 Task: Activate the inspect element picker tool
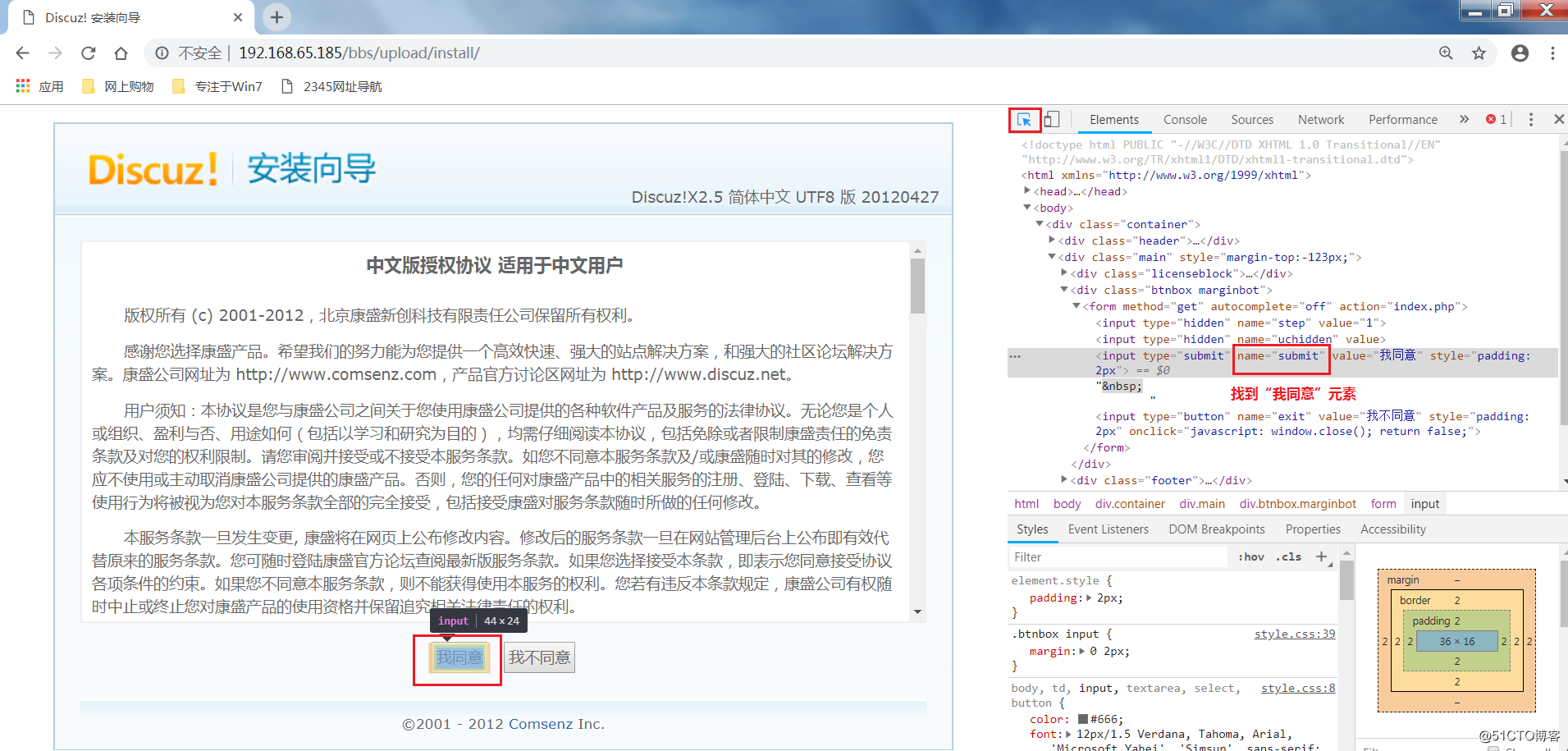1024,120
